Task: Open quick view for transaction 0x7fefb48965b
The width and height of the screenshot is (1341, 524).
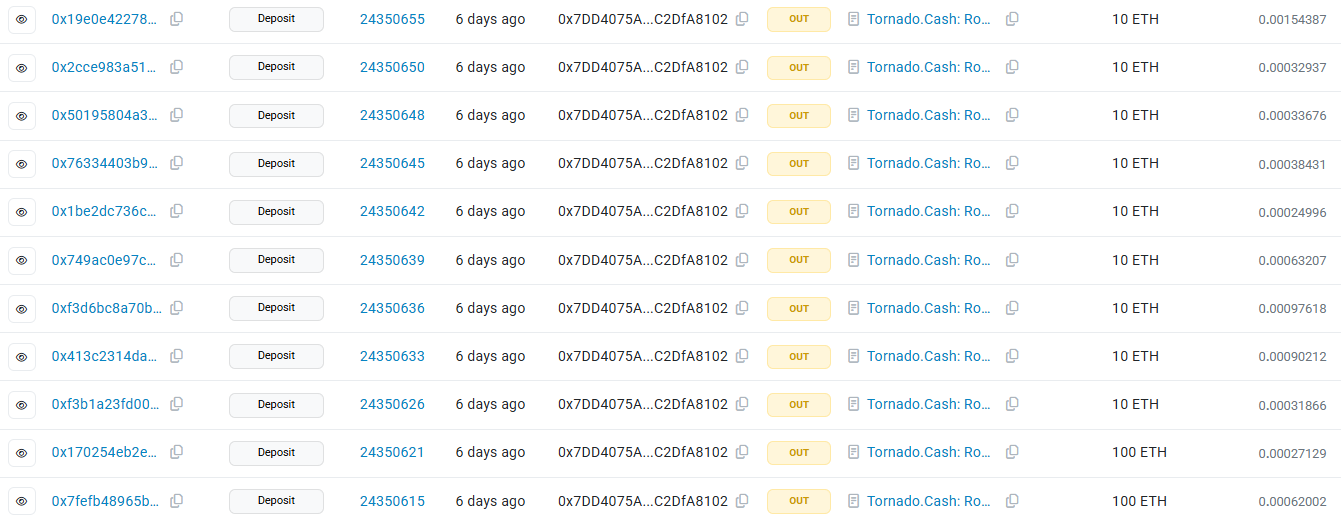Action: pos(21,501)
